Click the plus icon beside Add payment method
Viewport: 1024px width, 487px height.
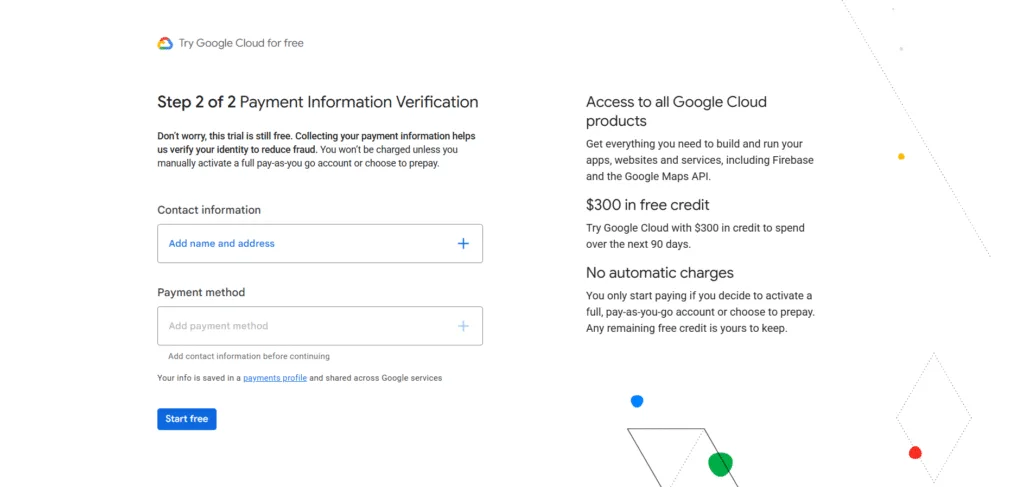point(463,326)
